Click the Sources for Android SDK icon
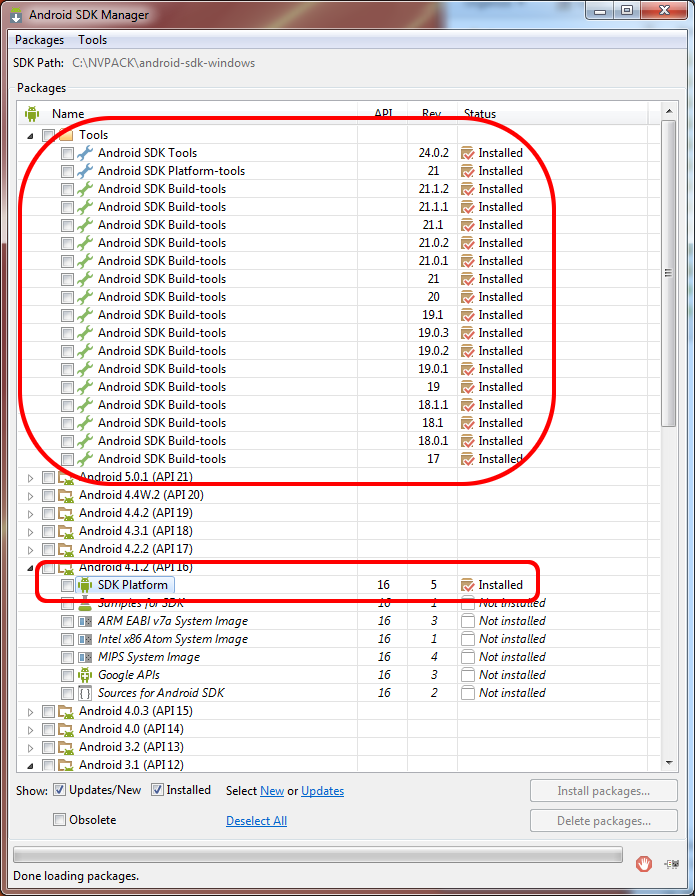 point(85,693)
